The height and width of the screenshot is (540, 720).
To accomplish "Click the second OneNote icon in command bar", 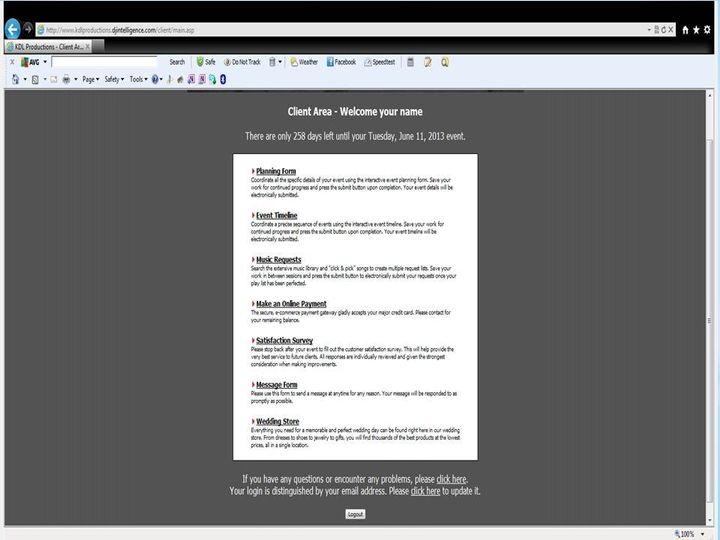I will pyautogui.click(x=202, y=79).
